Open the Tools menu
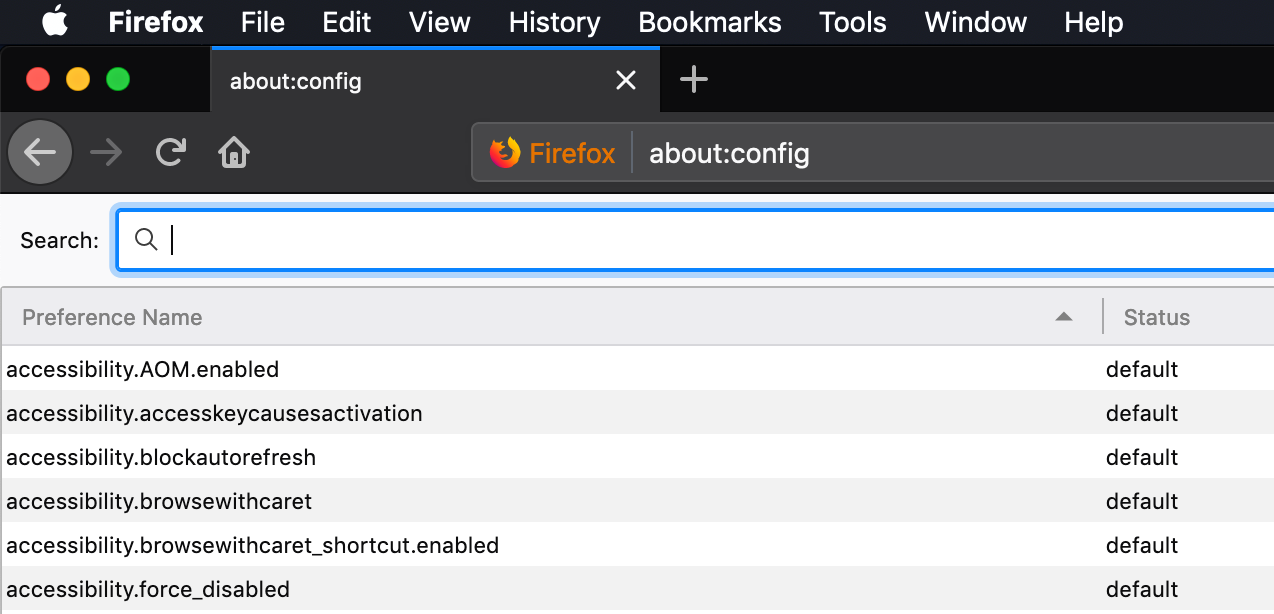Viewport: 1274px width, 614px height. (x=852, y=22)
